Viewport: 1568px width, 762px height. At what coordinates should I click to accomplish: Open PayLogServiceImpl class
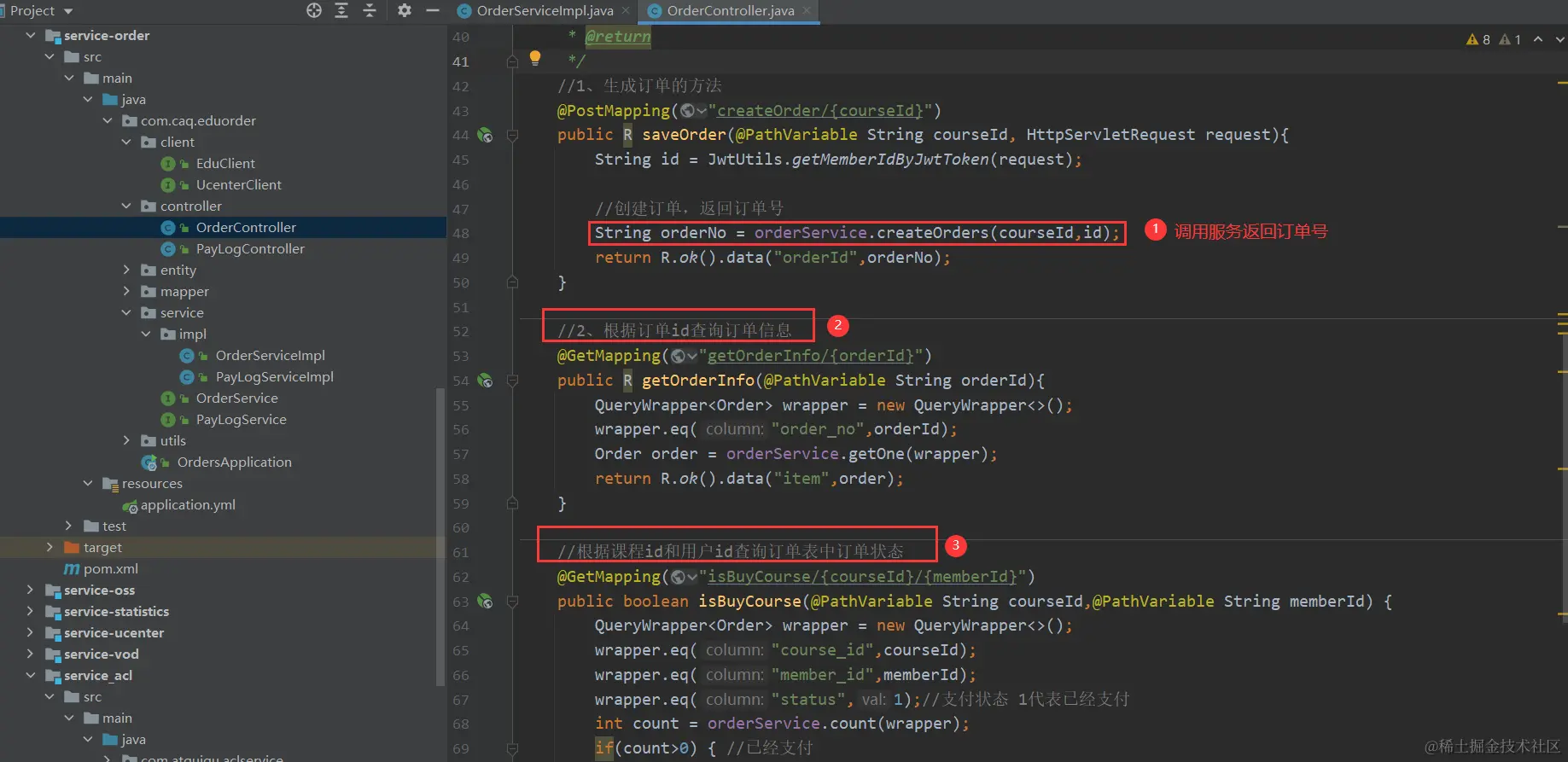(x=274, y=376)
